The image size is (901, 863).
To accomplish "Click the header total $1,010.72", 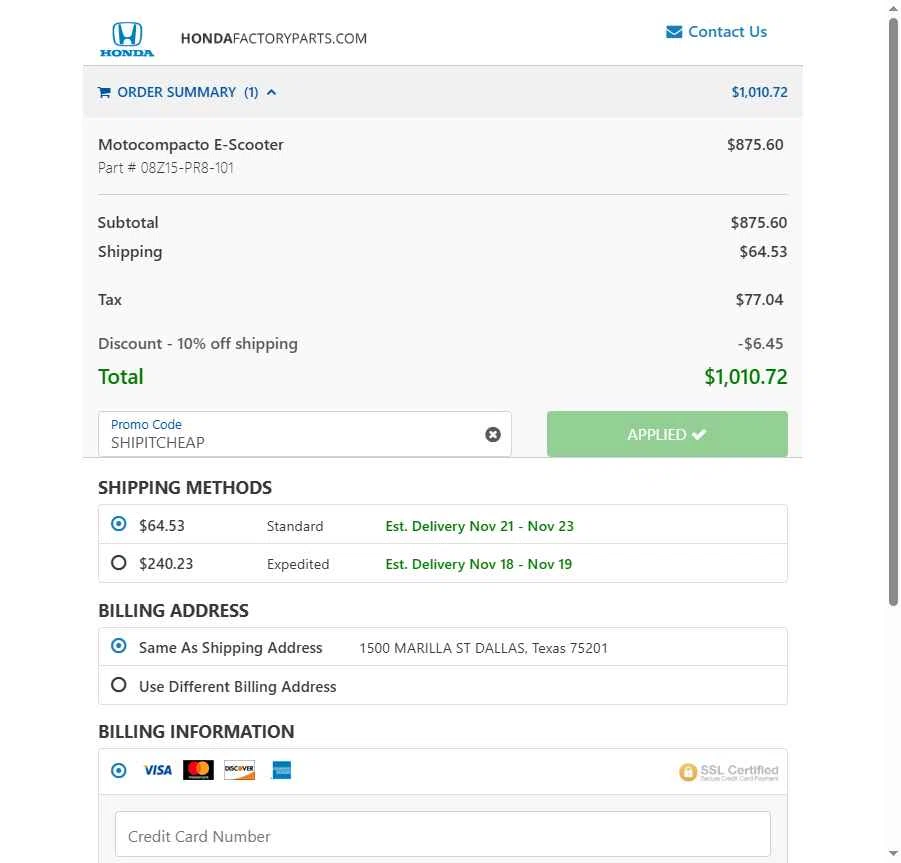I will [x=759, y=92].
